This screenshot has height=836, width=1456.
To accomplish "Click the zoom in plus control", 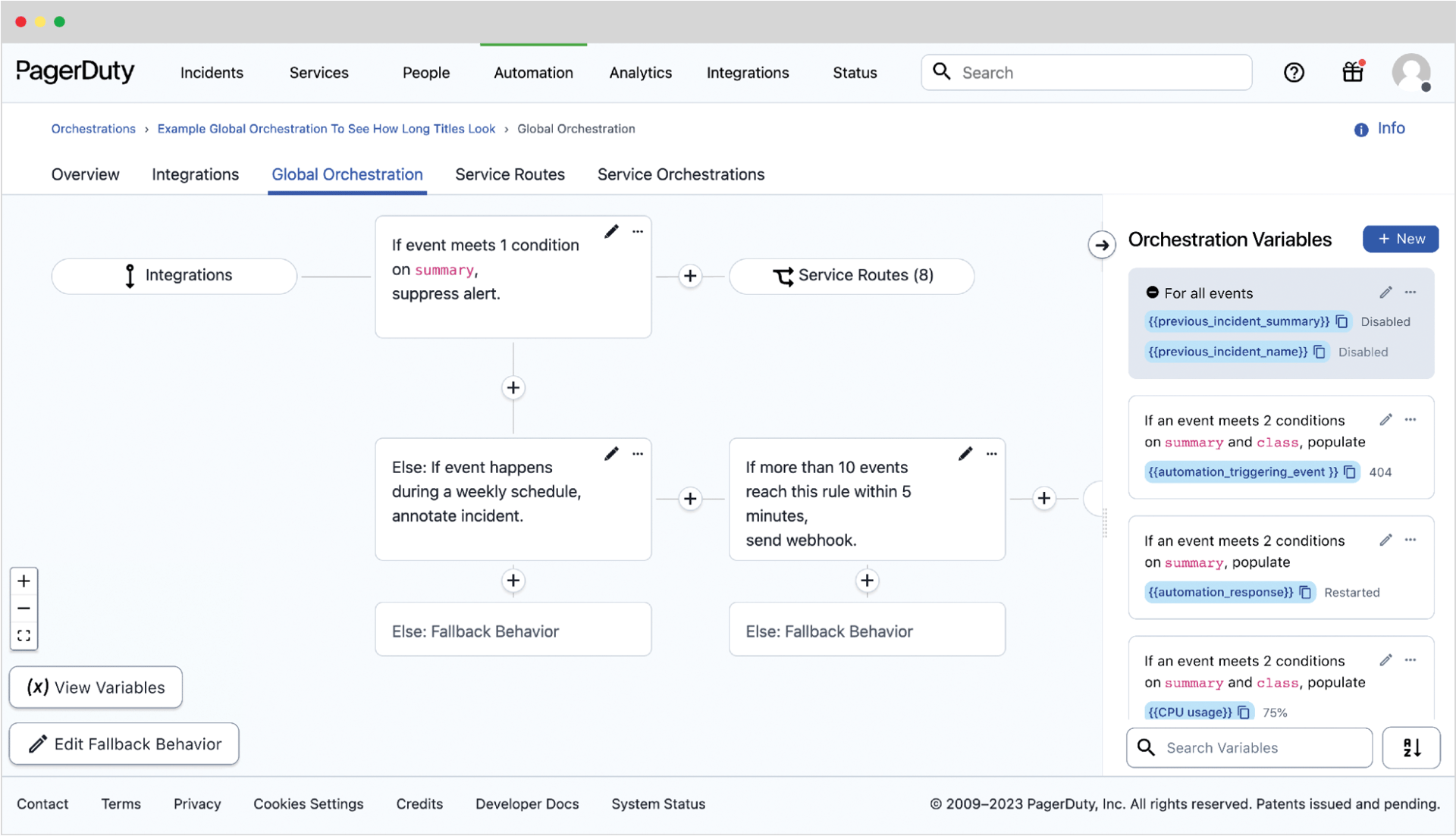I will [x=24, y=581].
